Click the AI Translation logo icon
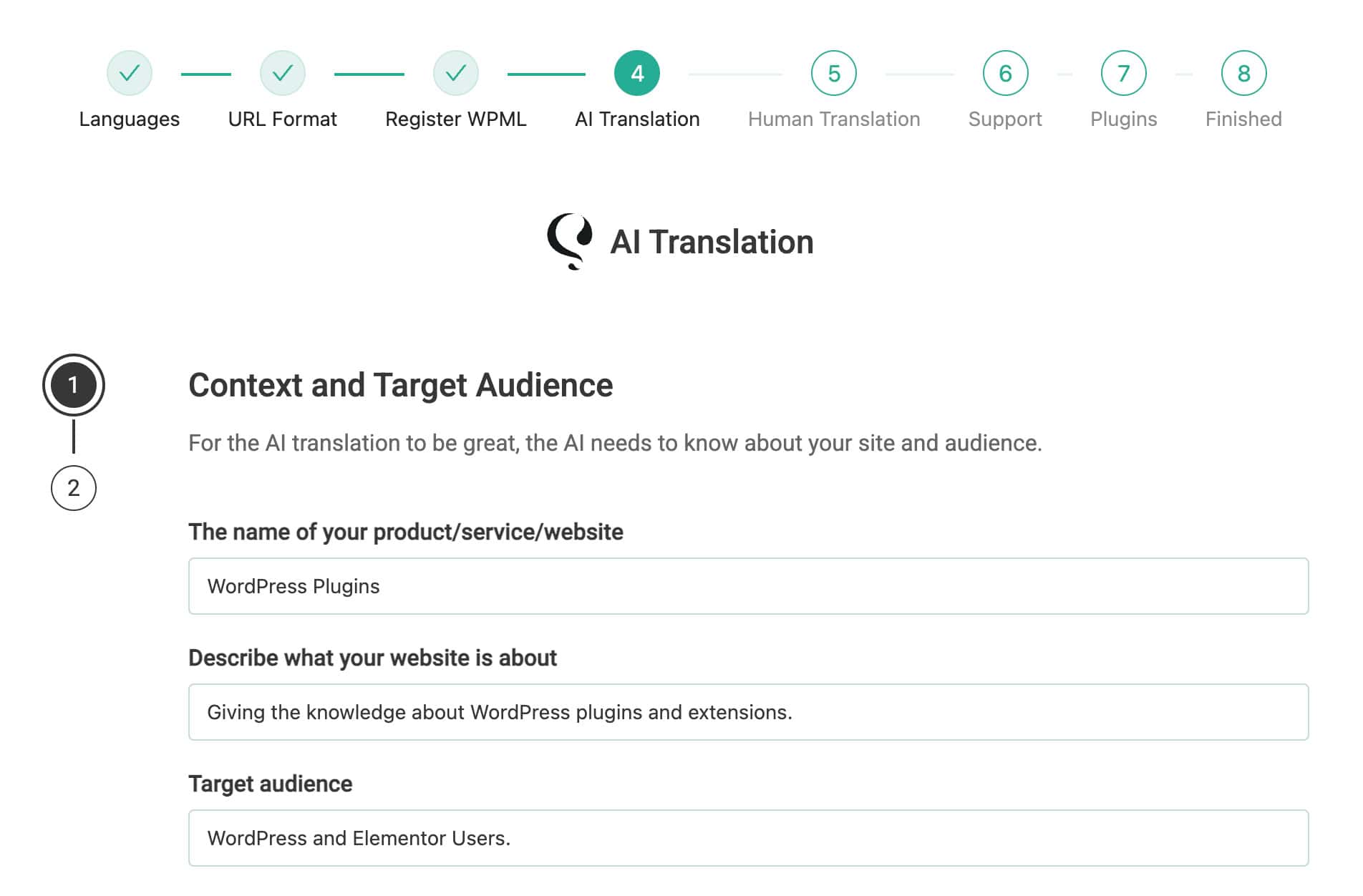 click(x=570, y=241)
